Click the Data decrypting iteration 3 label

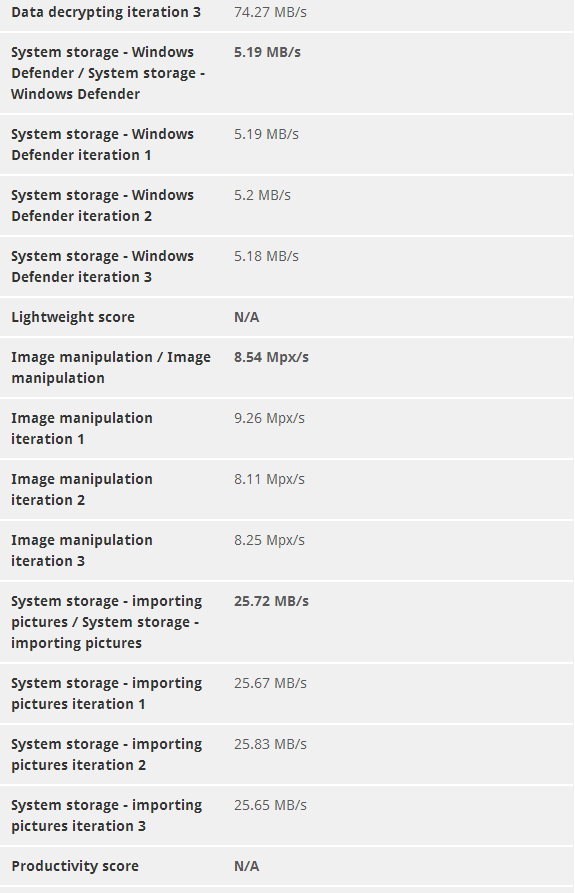coord(106,12)
